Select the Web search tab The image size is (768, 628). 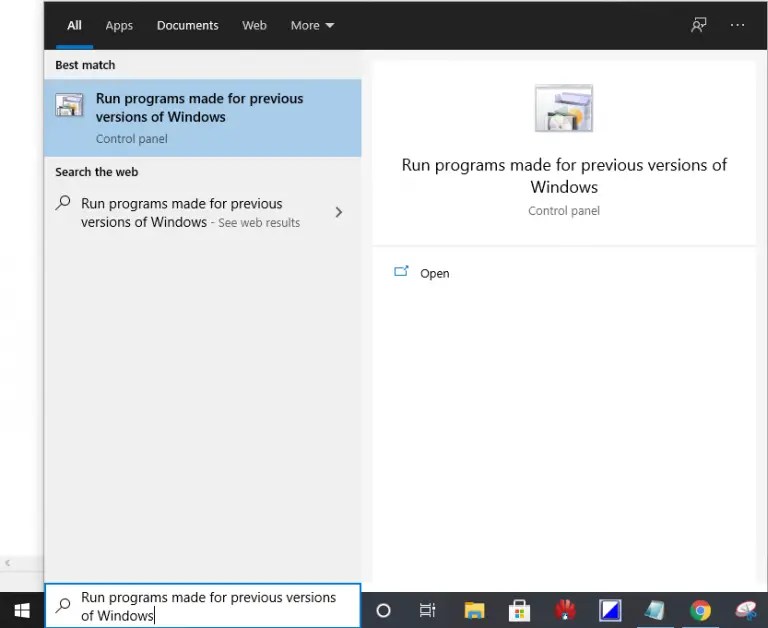[254, 25]
